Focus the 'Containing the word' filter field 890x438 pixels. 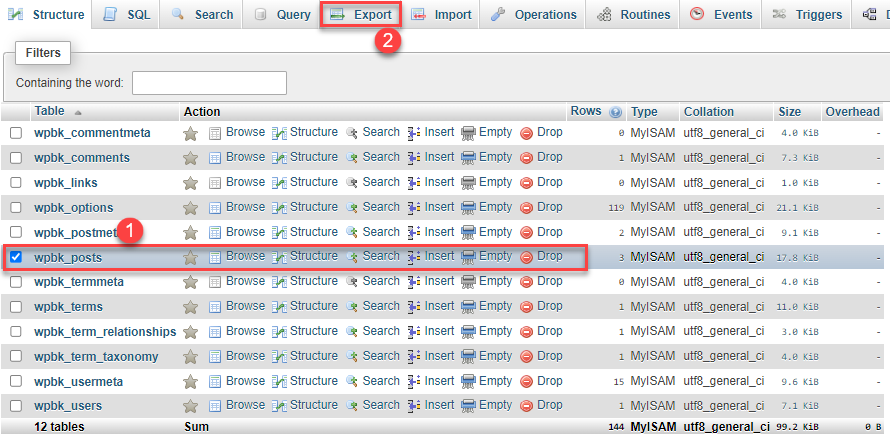(209, 83)
